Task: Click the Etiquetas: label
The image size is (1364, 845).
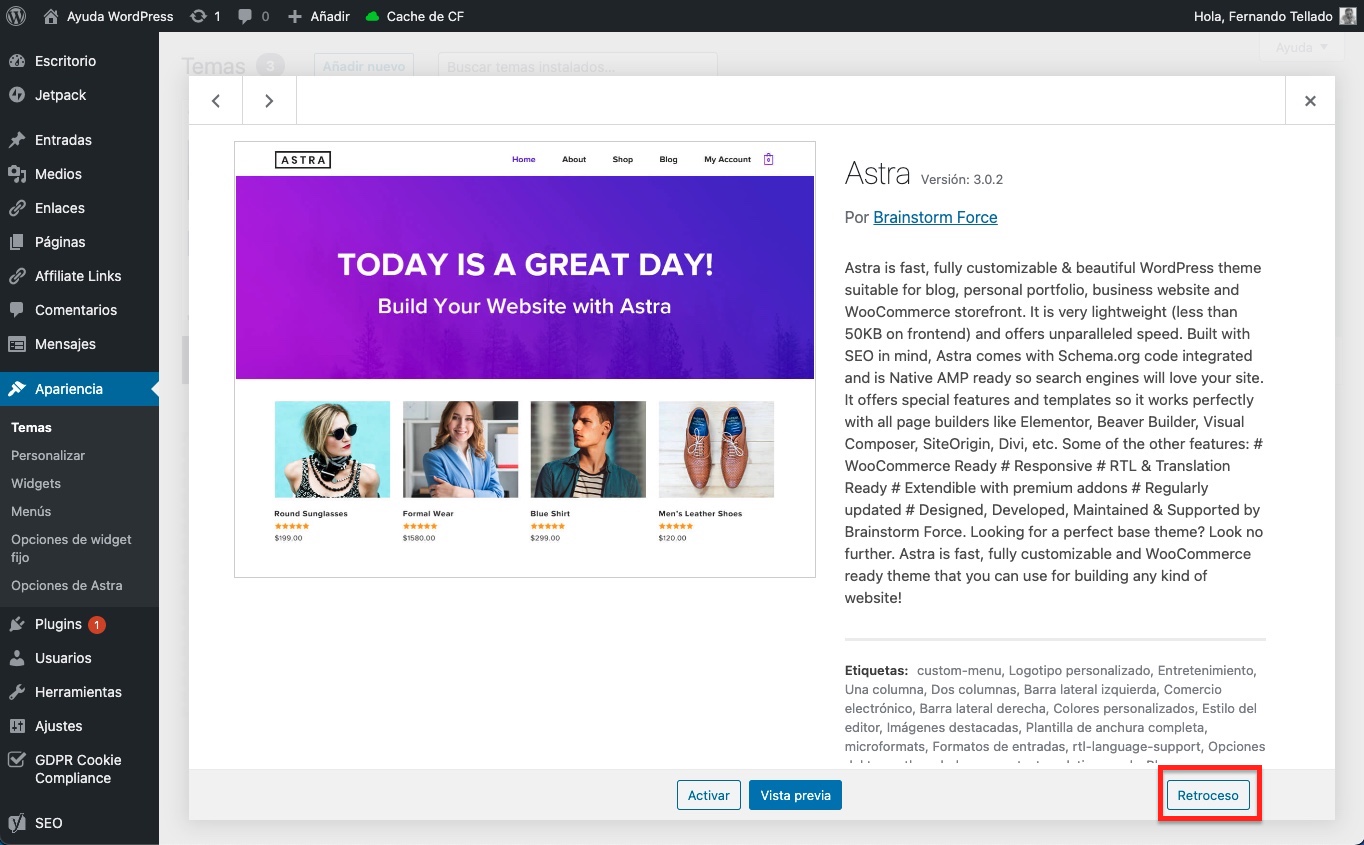Action: (x=876, y=670)
